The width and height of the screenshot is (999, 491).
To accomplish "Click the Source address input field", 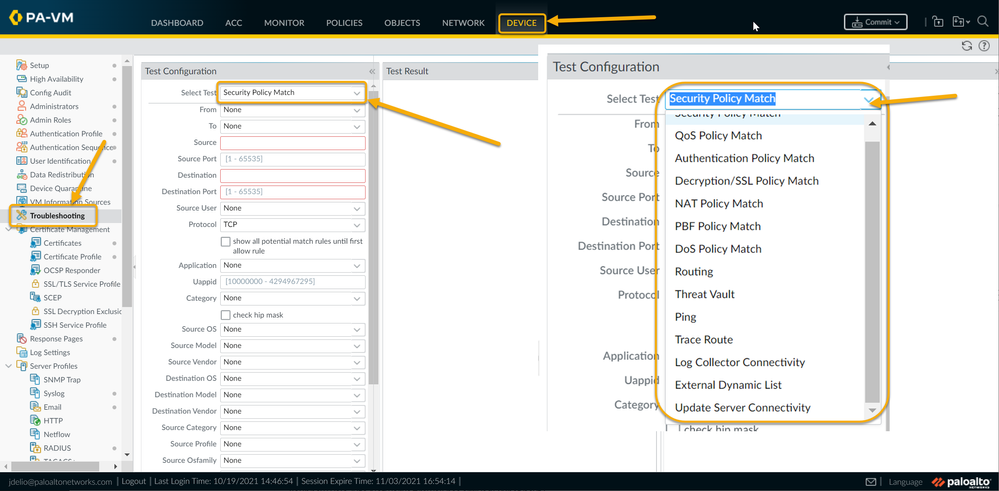I will [292, 143].
